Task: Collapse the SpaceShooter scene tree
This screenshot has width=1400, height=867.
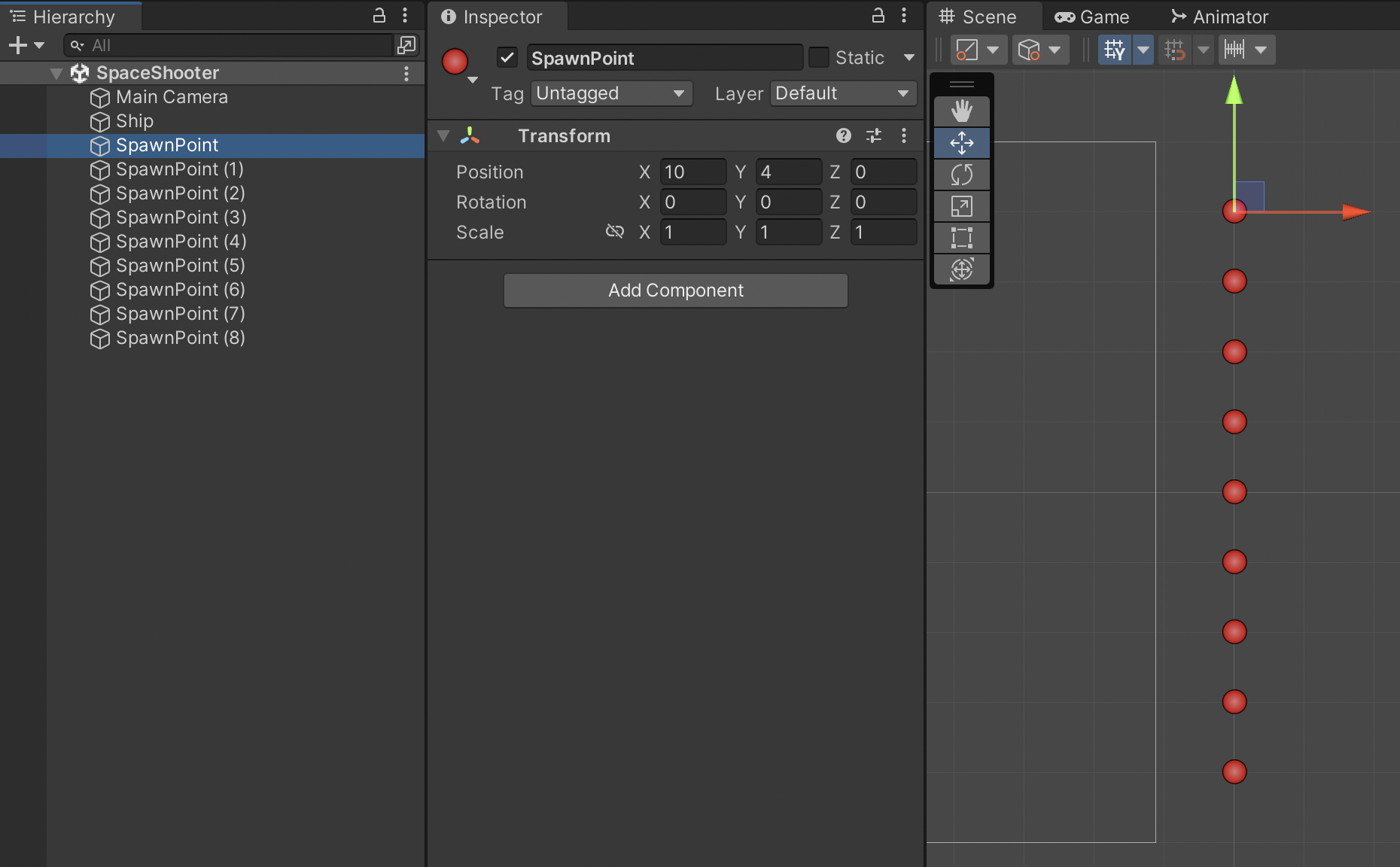Action: pos(56,74)
